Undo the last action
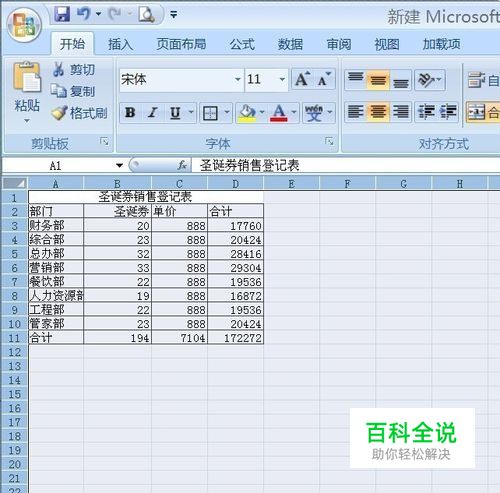This screenshot has height=493, width=500. (83, 14)
